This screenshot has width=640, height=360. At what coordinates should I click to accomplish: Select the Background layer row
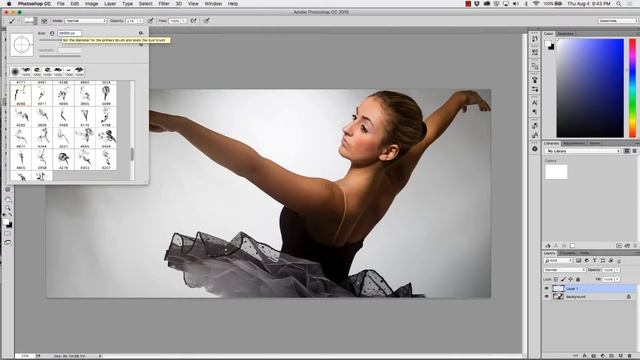(x=590, y=297)
